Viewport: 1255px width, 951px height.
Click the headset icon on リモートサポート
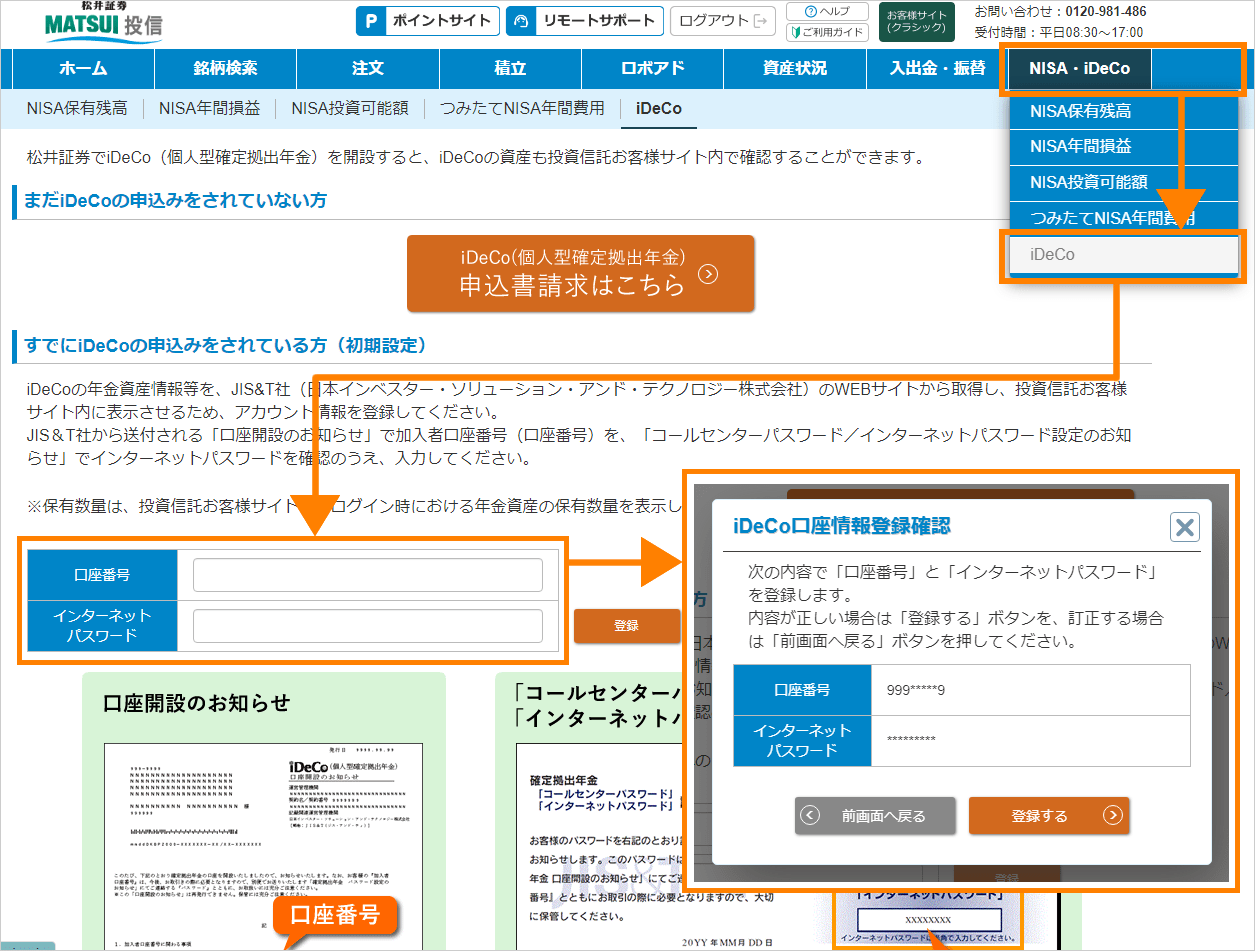pyautogui.click(x=520, y=21)
